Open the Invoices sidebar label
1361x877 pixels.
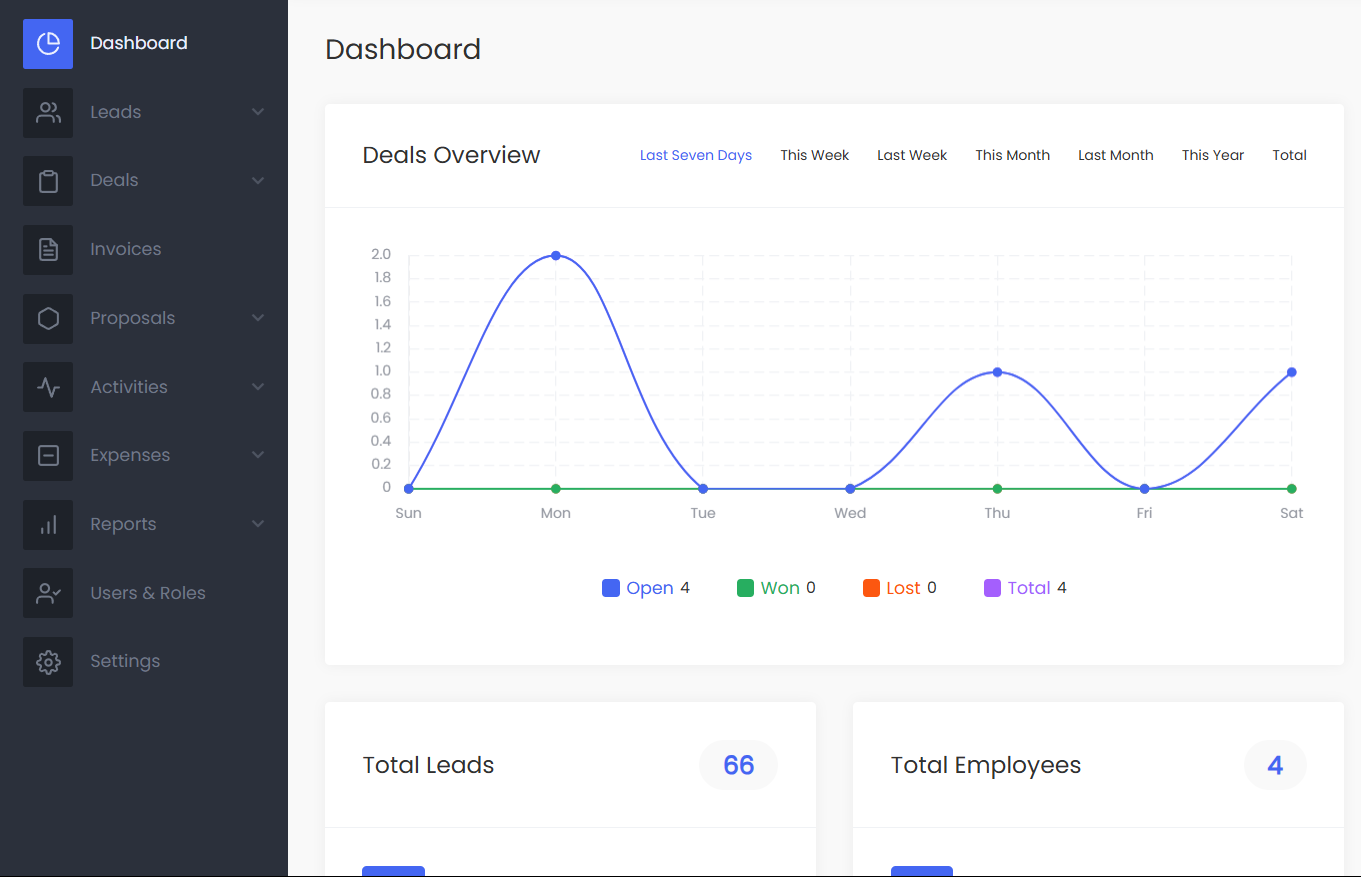(126, 249)
